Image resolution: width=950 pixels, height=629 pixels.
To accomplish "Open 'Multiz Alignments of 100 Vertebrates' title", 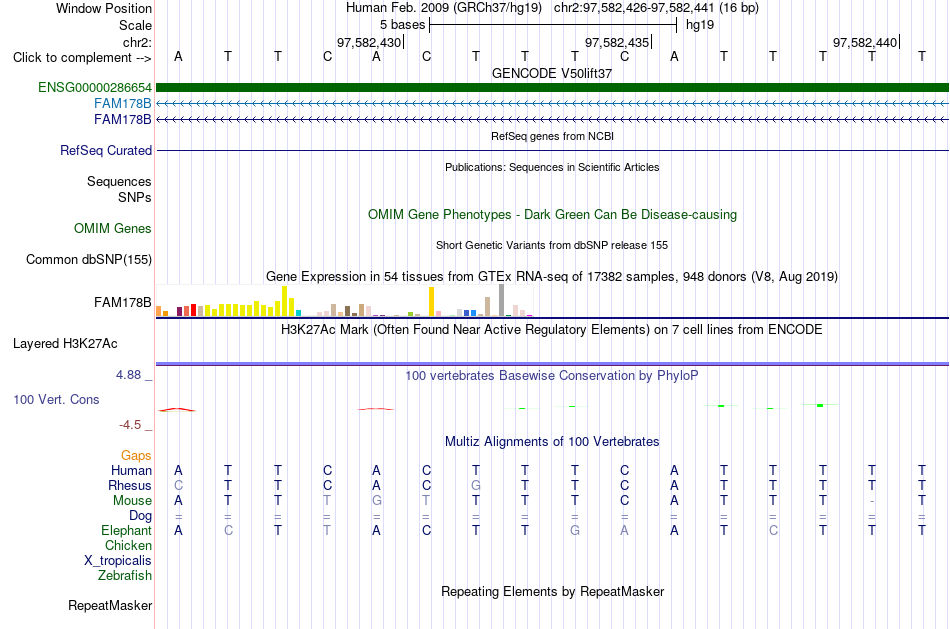I will 552,442.
